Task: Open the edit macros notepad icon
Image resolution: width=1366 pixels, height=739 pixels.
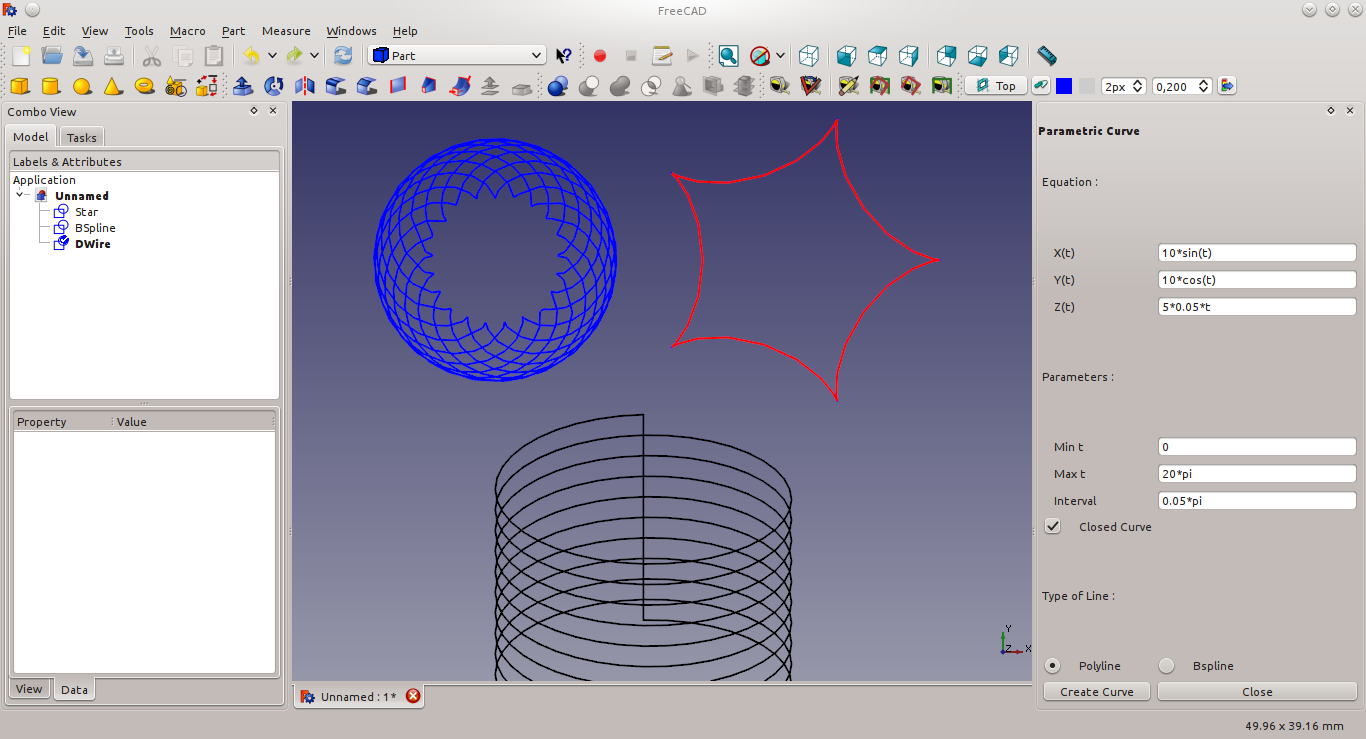Action: pos(662,56)
